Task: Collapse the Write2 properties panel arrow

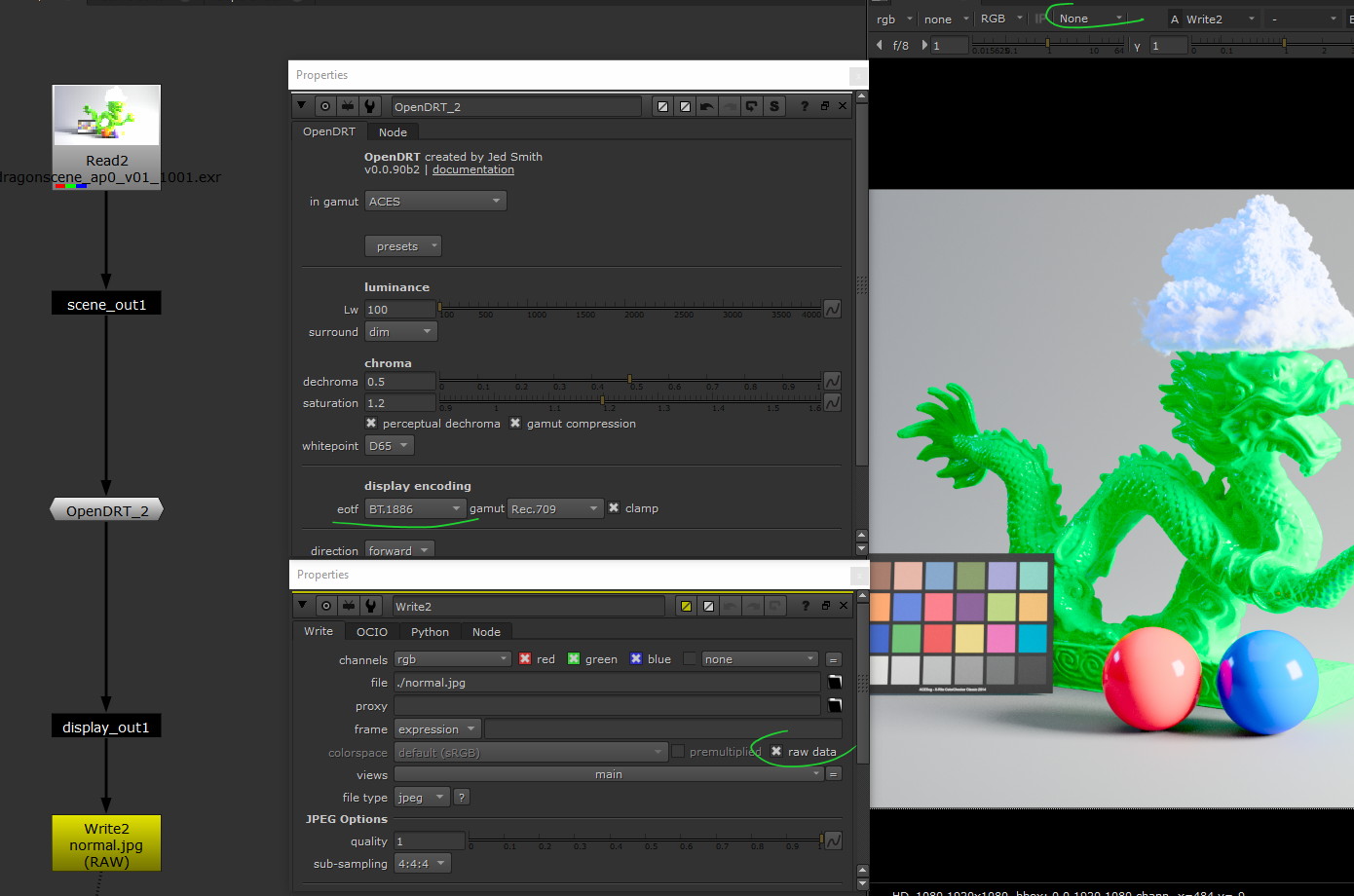Action: coord(302,606)
